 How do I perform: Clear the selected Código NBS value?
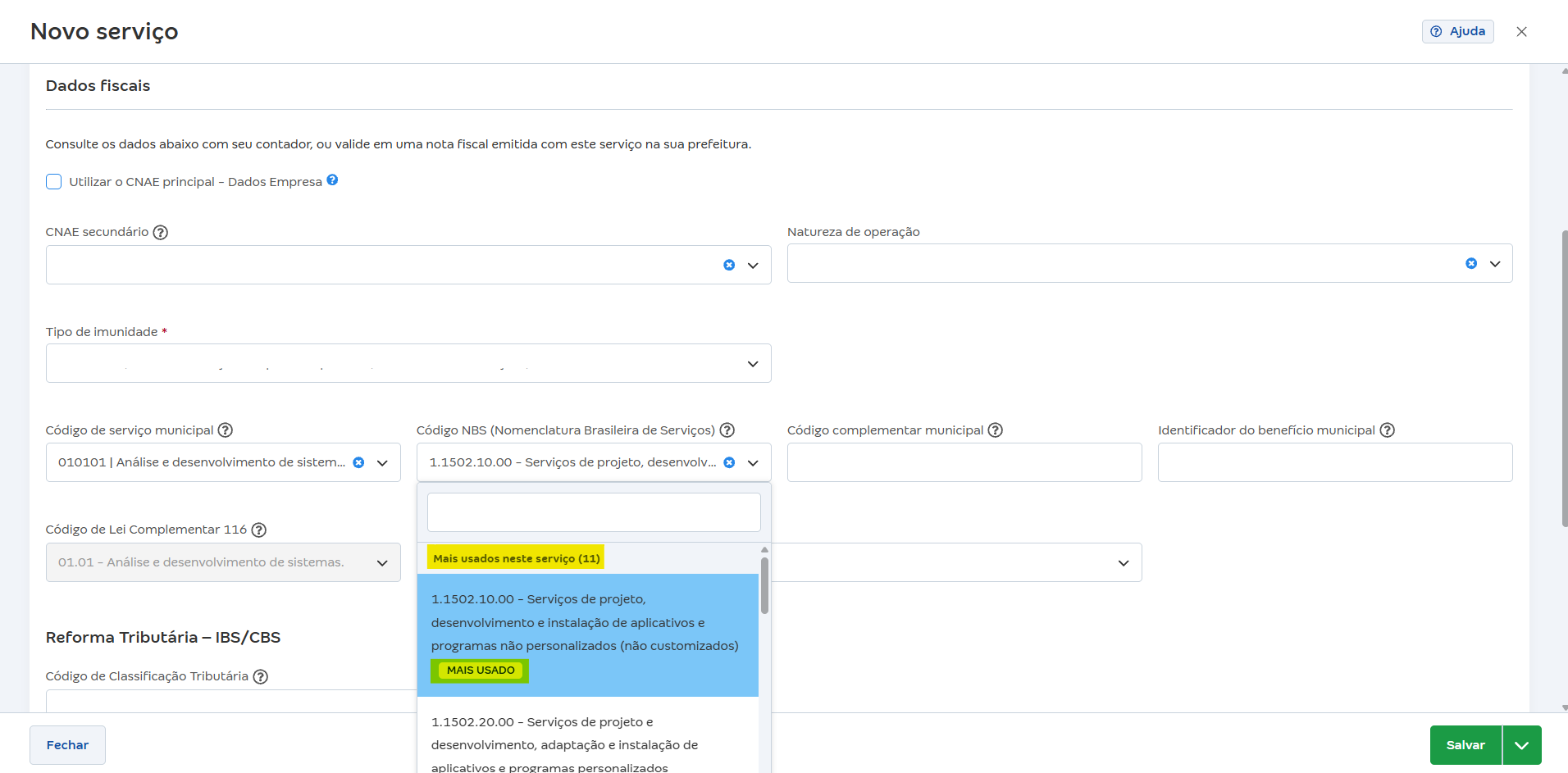click(729, 462)
